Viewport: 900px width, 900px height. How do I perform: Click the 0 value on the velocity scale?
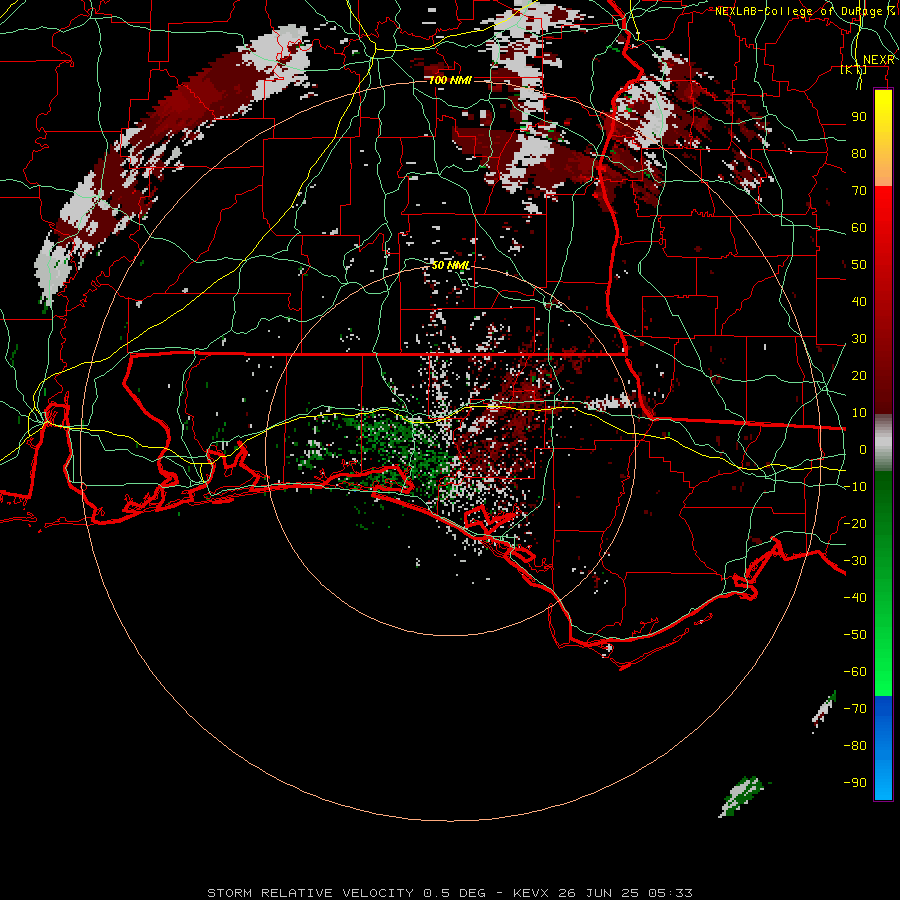click(863, 450)
